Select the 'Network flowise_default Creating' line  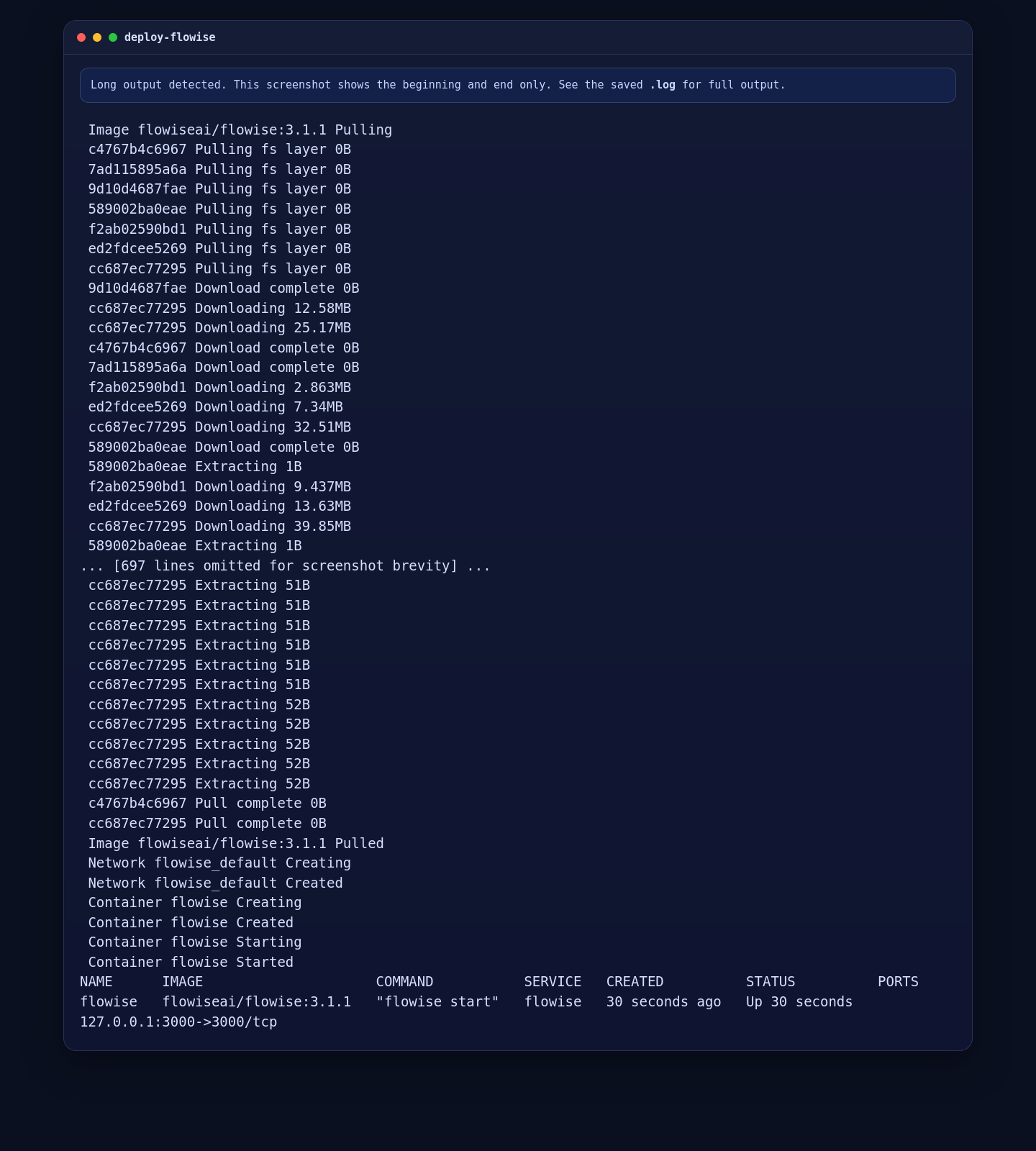pyautogui.click(x=219, y=863)
